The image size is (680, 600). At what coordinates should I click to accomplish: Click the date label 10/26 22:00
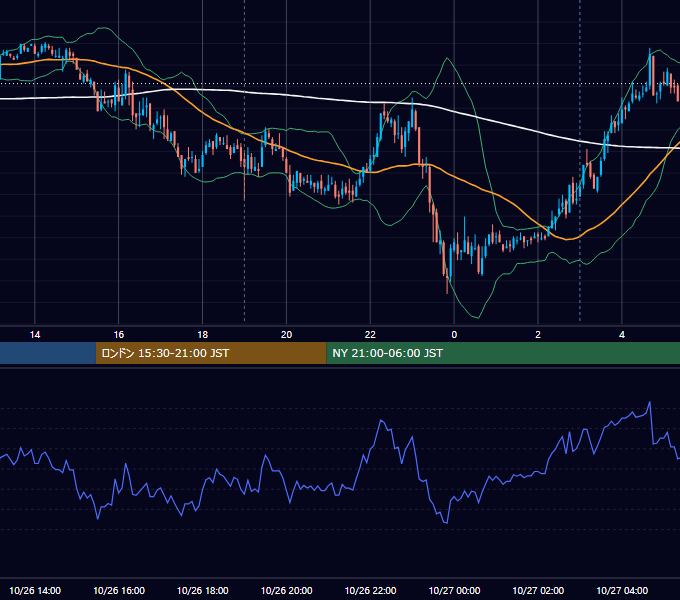pyautogui.click(x=370, y=590)
